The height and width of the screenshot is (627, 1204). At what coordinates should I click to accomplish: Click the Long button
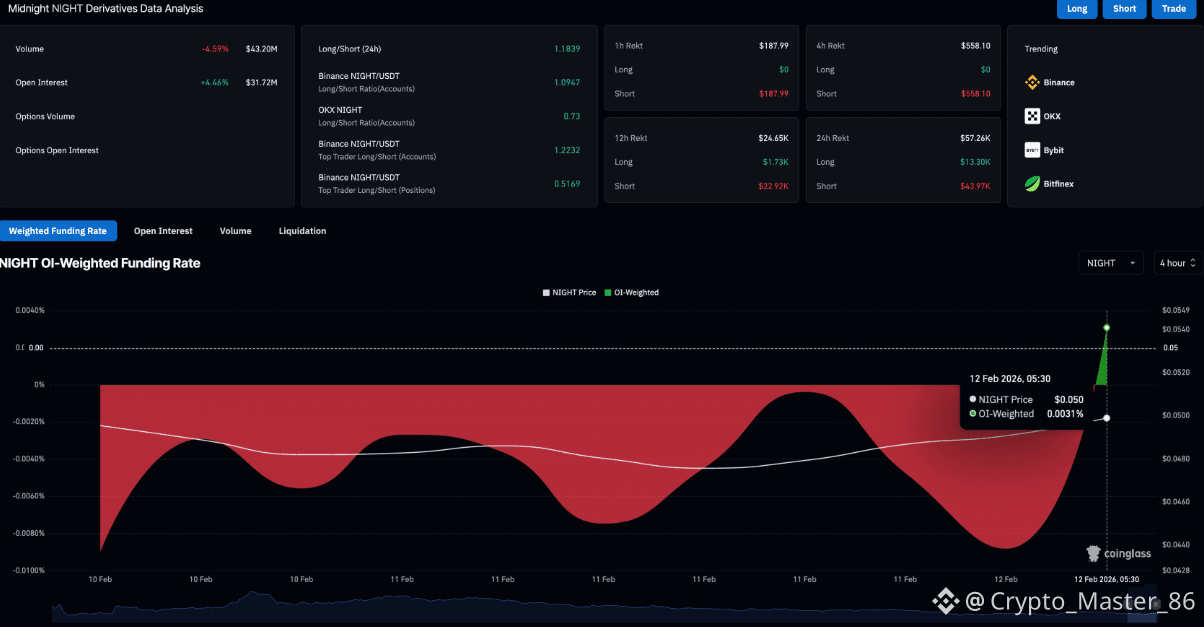coord(1077,9)
